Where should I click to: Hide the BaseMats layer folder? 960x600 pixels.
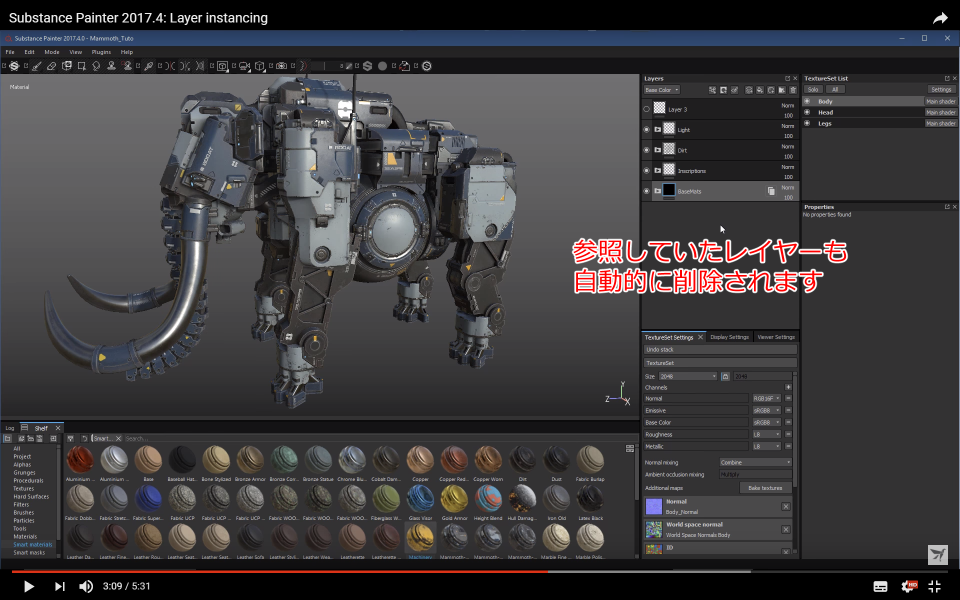point(647,191)
